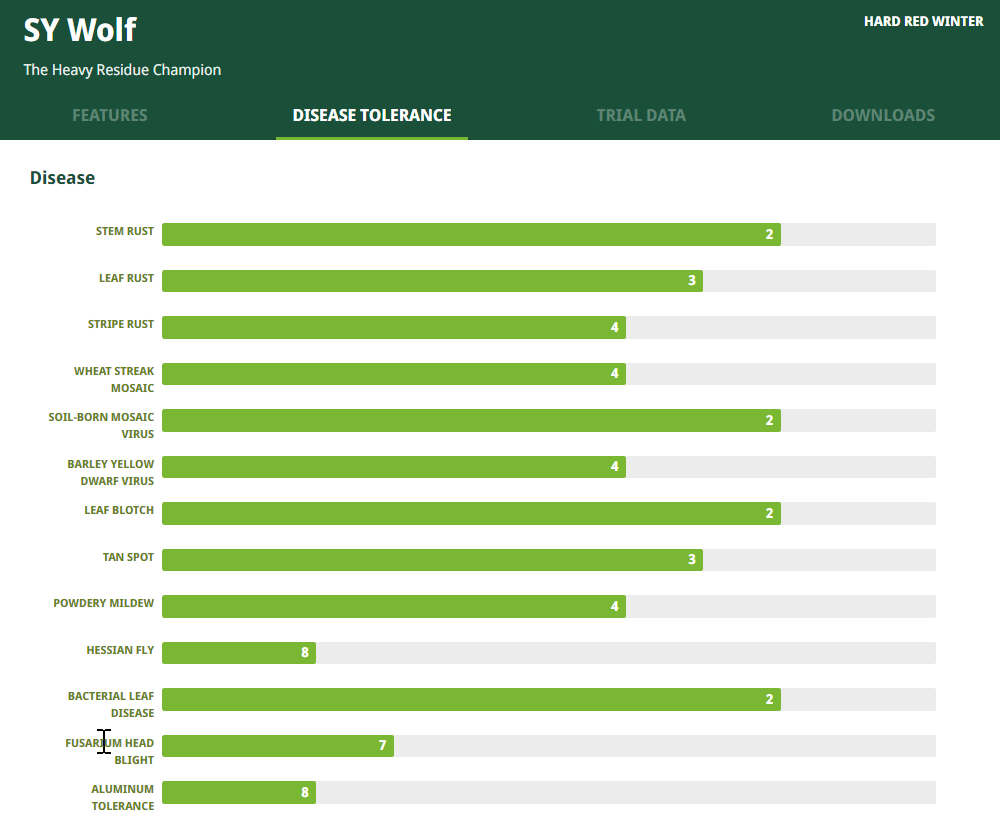Click the Wheat Streak Mosaic rating bar
The width and height of the screenshot is (1000, 814).
(x=548, y=374)
